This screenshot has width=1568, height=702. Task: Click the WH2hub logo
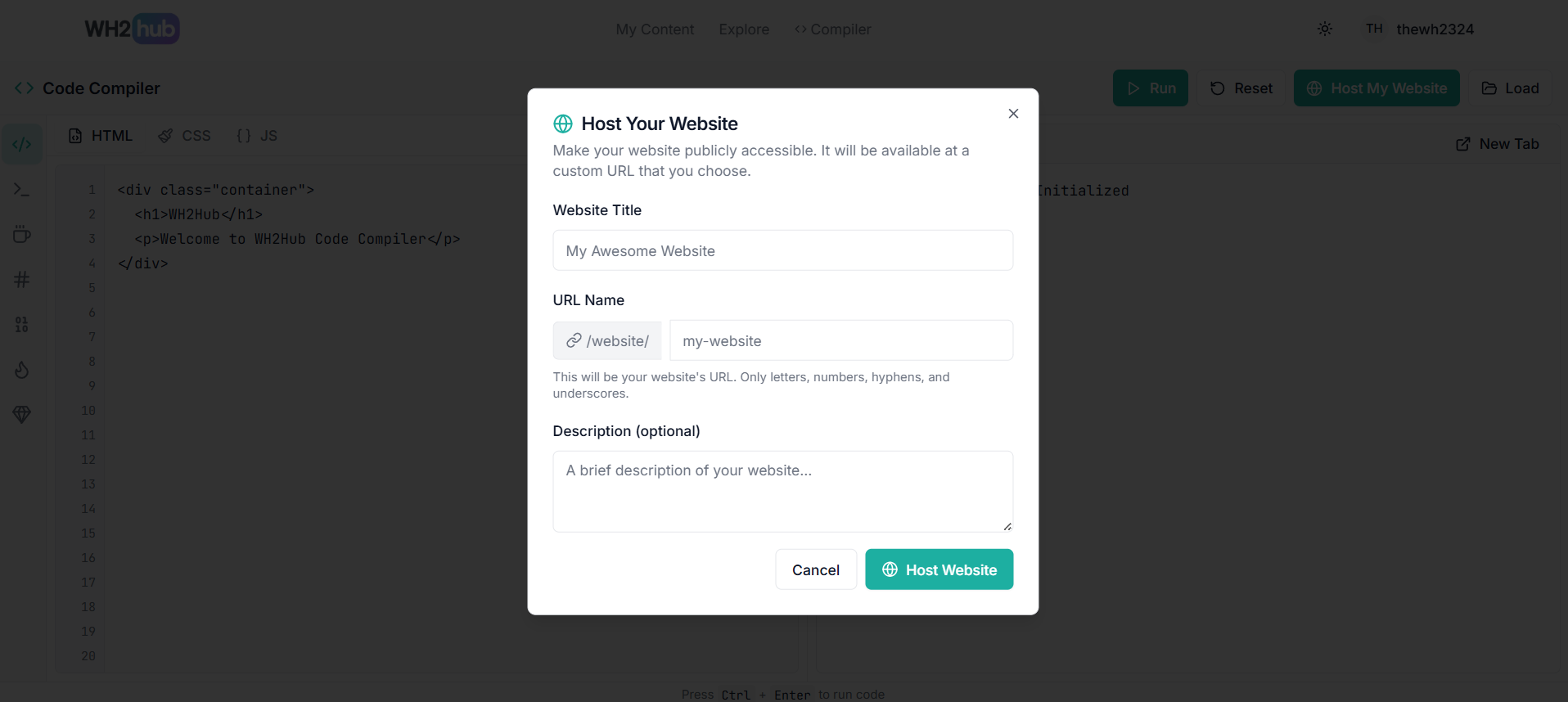pyautogui.click(x=132, y=29)
